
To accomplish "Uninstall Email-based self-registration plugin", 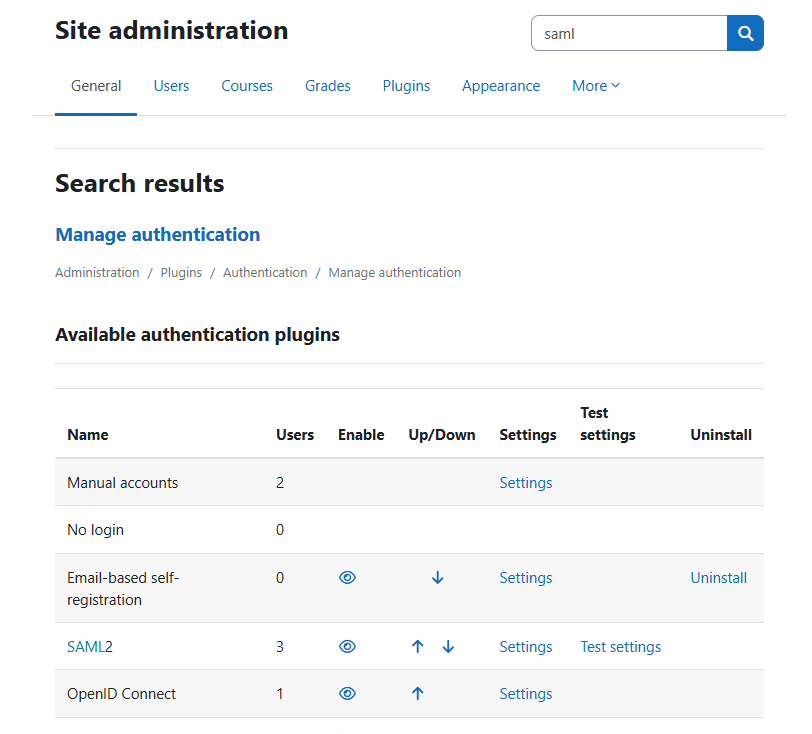I will click(x=718, y=578).
